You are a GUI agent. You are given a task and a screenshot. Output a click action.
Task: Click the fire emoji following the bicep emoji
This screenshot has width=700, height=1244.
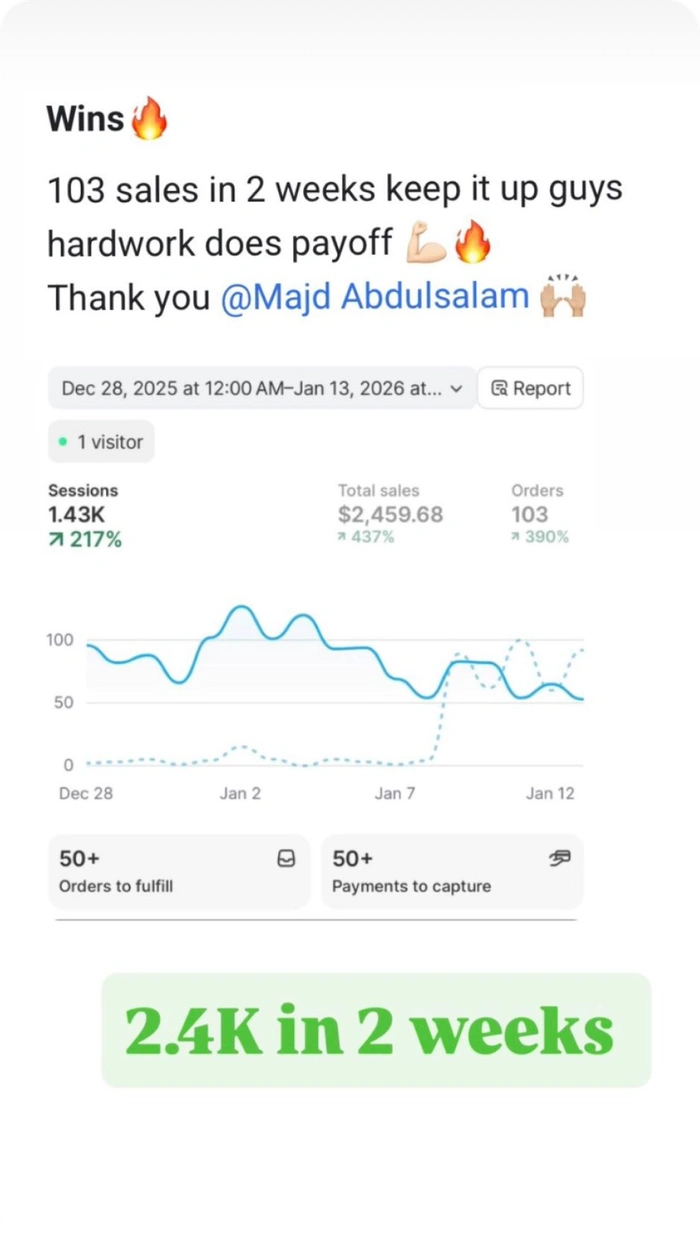[x=471, y=243]
